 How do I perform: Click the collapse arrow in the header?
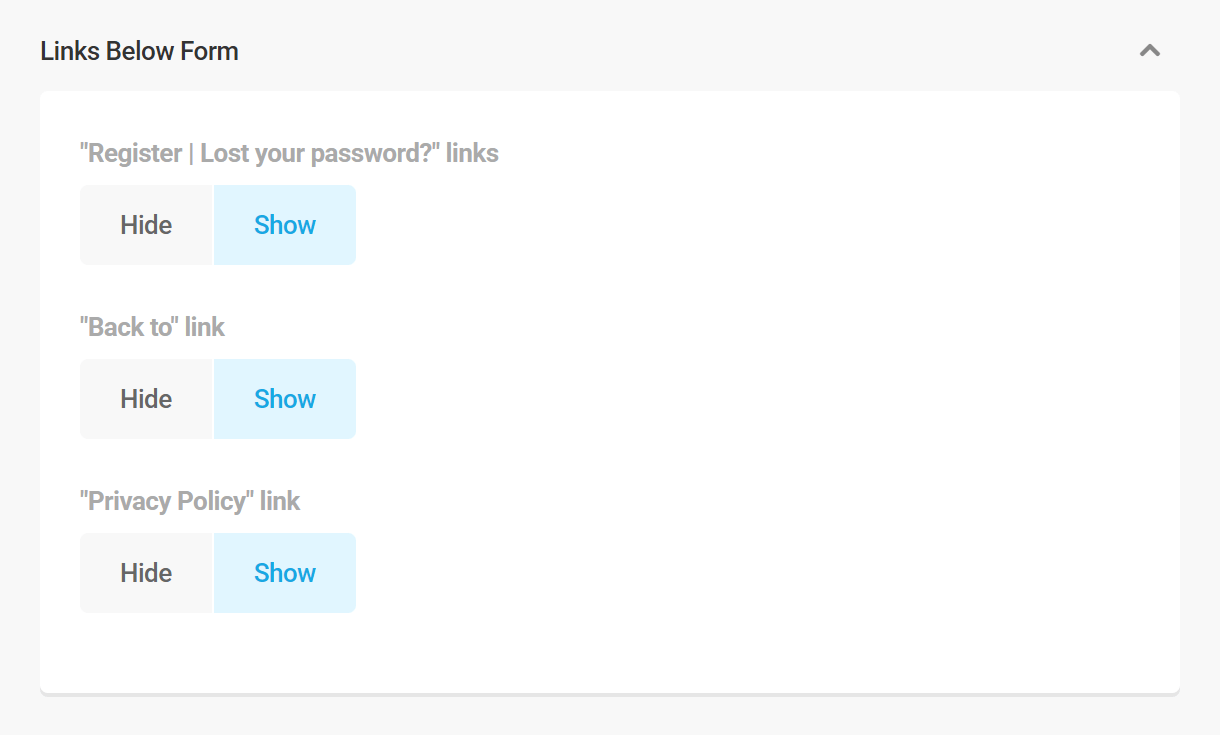[1149, 50]
